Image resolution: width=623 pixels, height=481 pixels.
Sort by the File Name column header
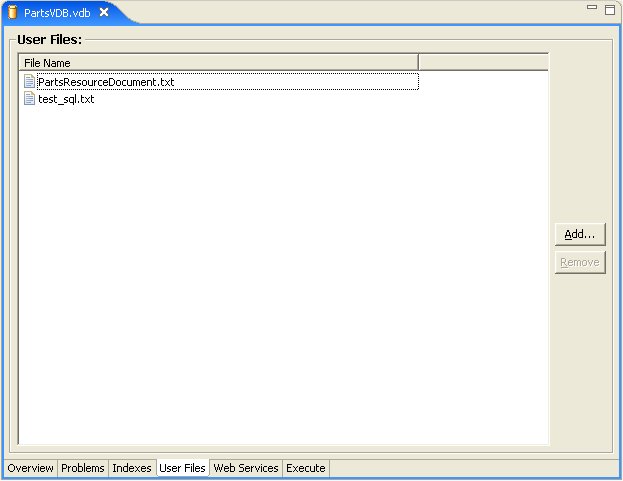[218, 63]
